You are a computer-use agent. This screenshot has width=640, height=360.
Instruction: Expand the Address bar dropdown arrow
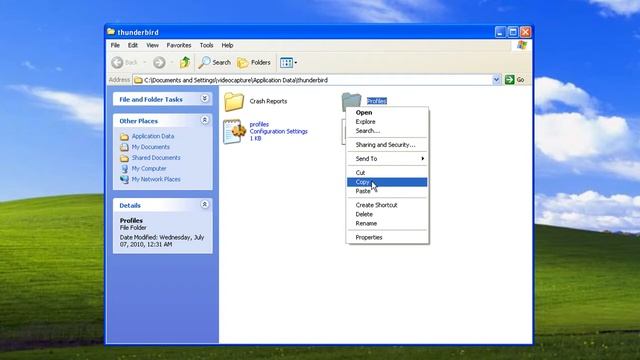496,80
